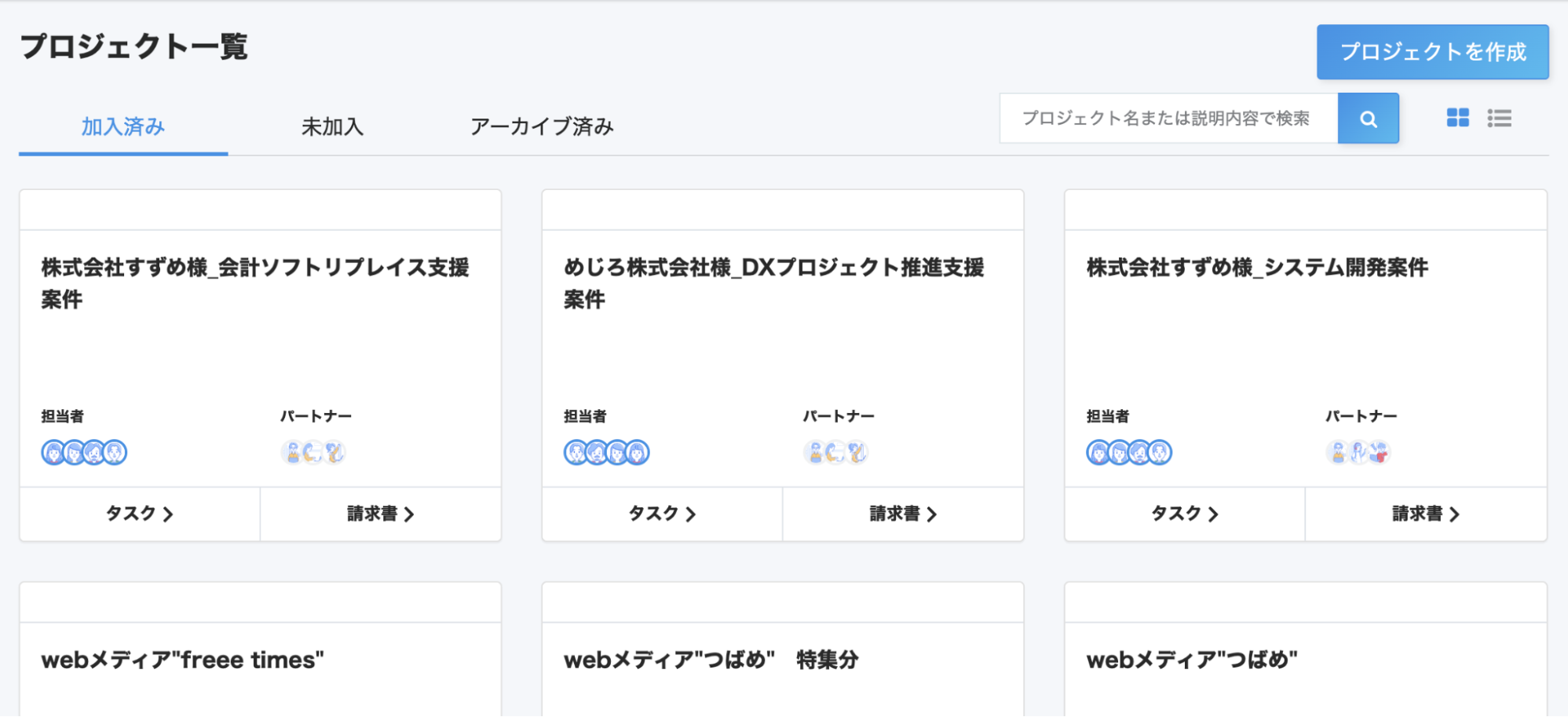Focus the project name search field
This screenshot has width=1568, height=717.
pyautogui.click(x=1168, y=119)
